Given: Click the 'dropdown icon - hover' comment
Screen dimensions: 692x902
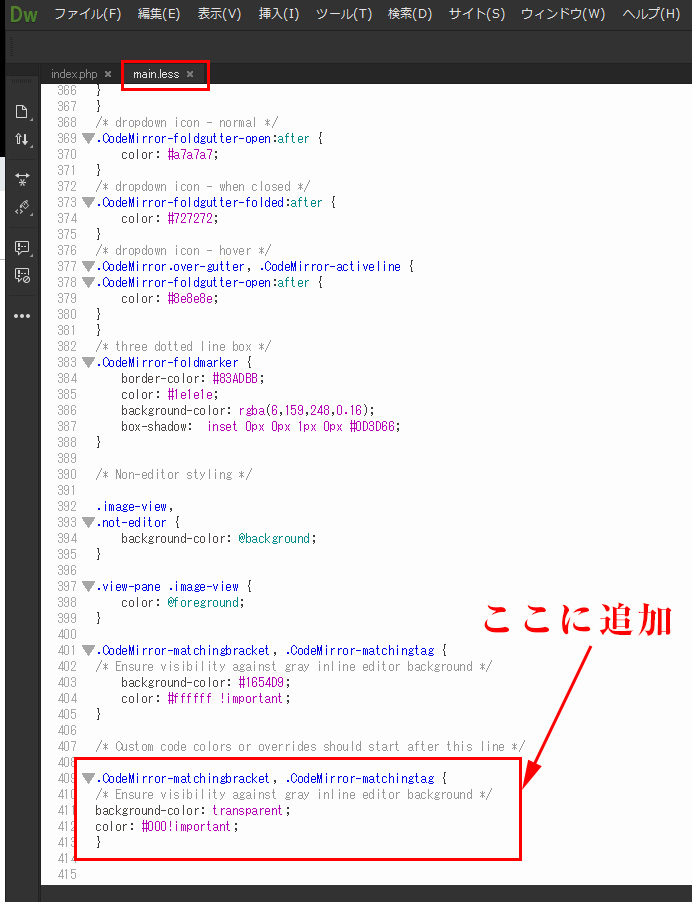Looking at the screenshot, I should (x=183, y=251).
